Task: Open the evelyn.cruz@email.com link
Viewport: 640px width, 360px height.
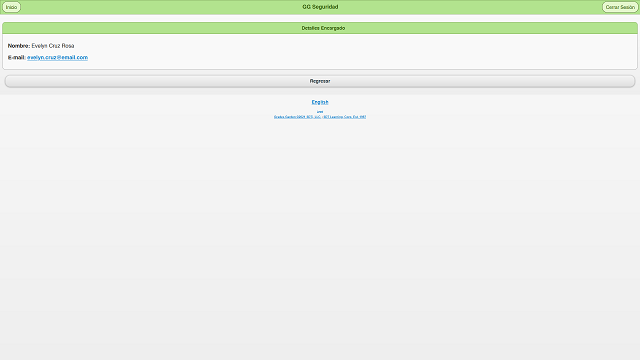Action: (57, 58)
